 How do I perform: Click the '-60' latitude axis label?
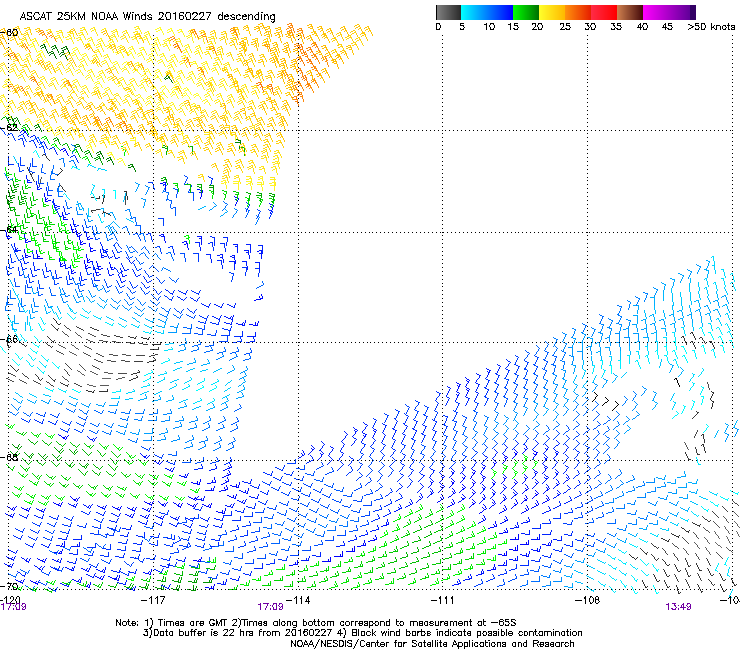(9, 33)
